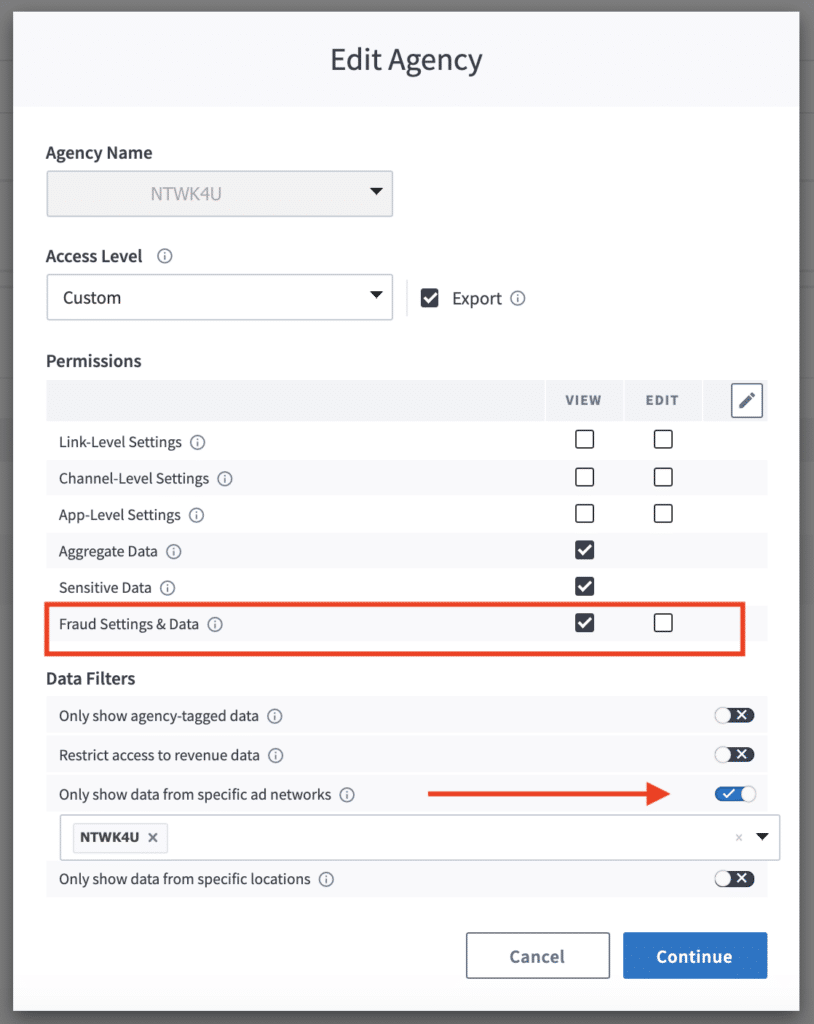Viewport: 814px width, 1024px height.
Task: Click info icon for Link-Level Settings
Action: coord(198,442)
